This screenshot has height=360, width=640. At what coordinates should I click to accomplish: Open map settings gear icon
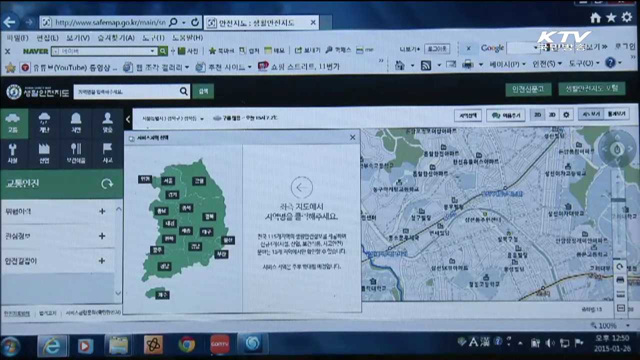coord(566,115)
